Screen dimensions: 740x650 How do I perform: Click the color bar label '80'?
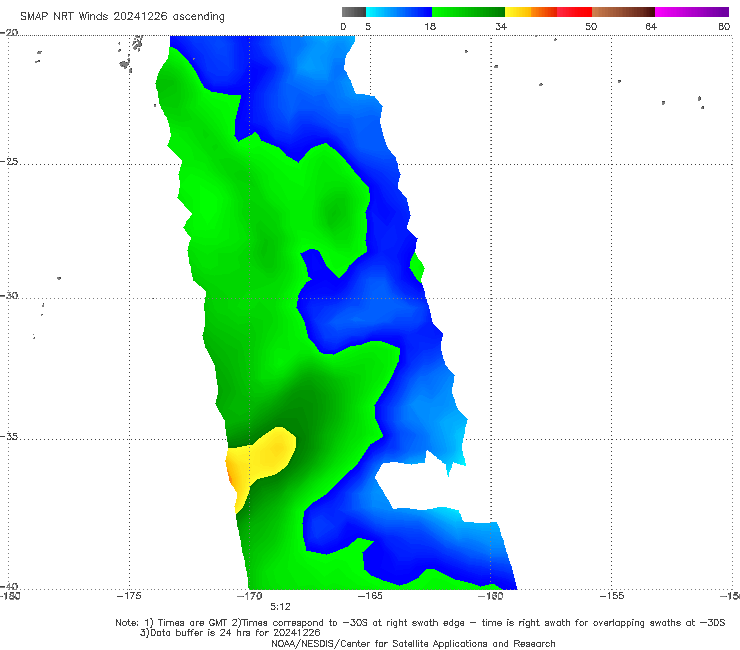point(724,26)
